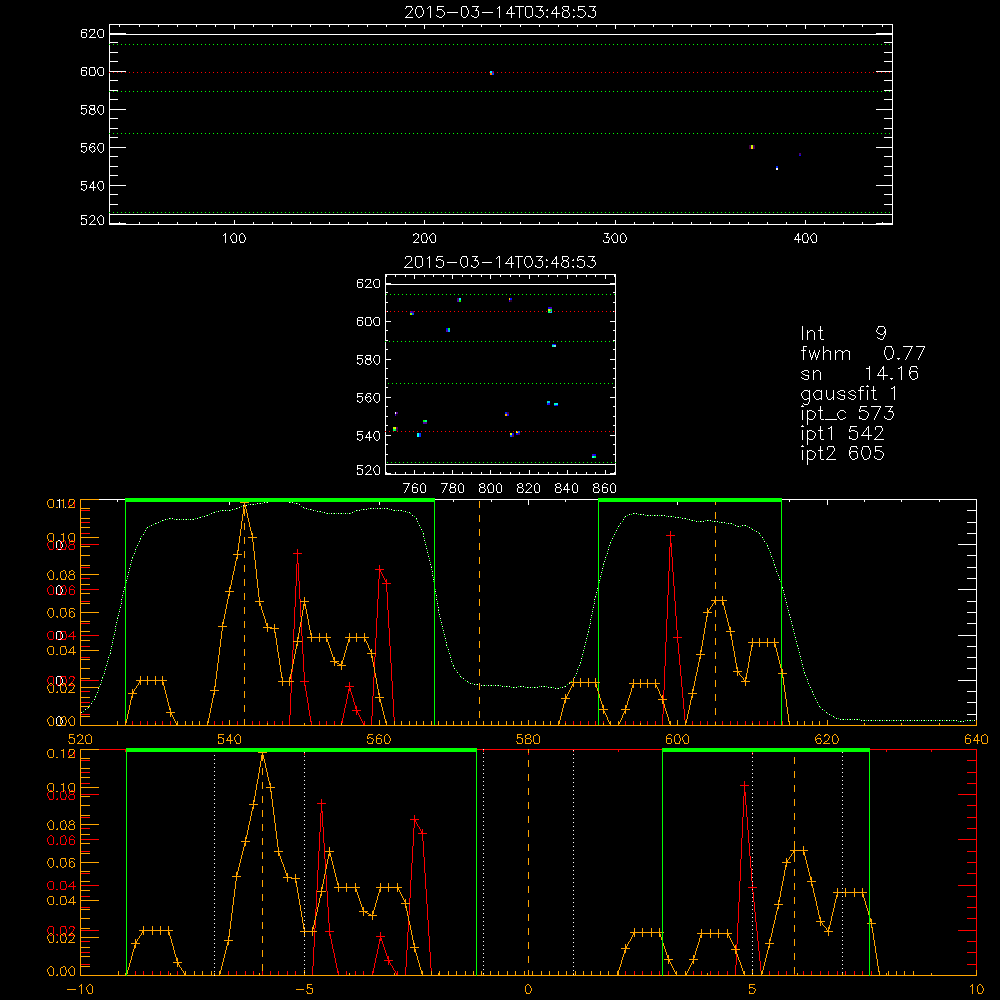This screenshot has height=1000, width=1000.
Task: Click top plot's faint rightmost data point
Action: [800, 154]
